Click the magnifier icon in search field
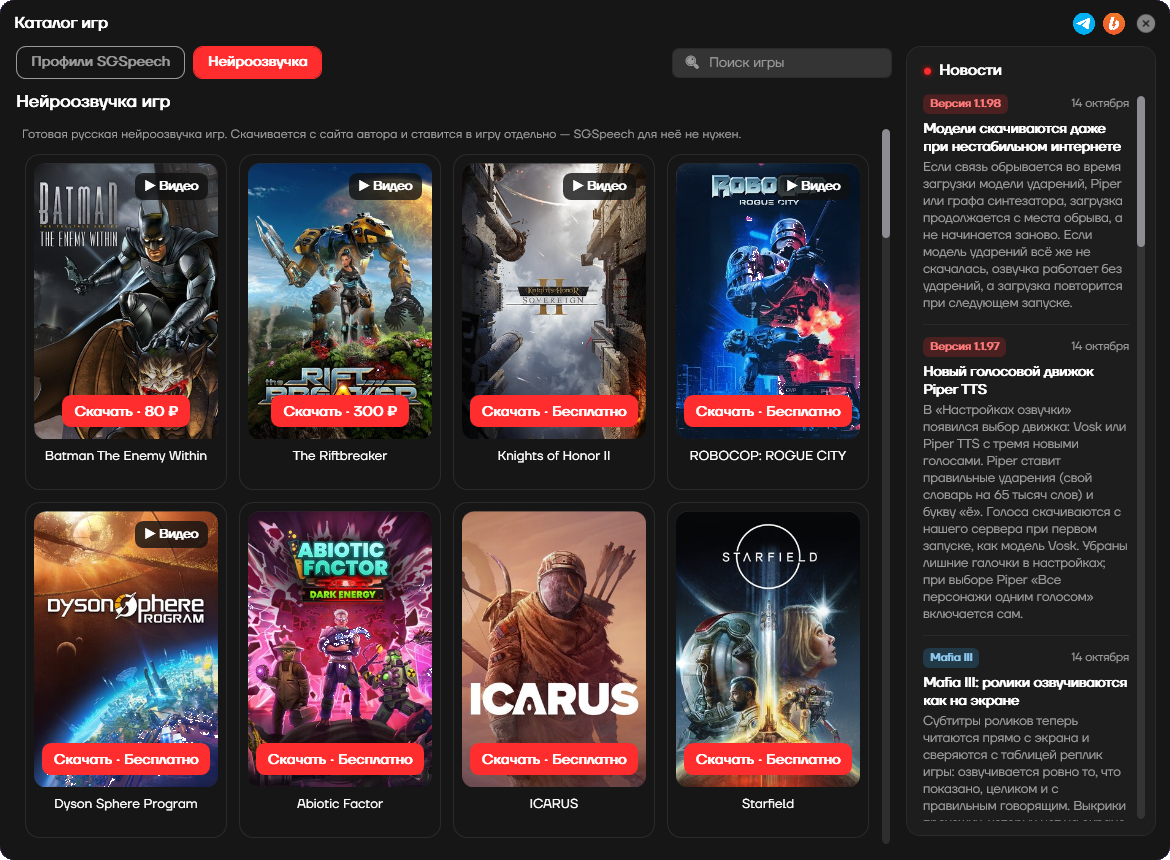This screenshot has height=860, width=1170. (x=692, y=63)
